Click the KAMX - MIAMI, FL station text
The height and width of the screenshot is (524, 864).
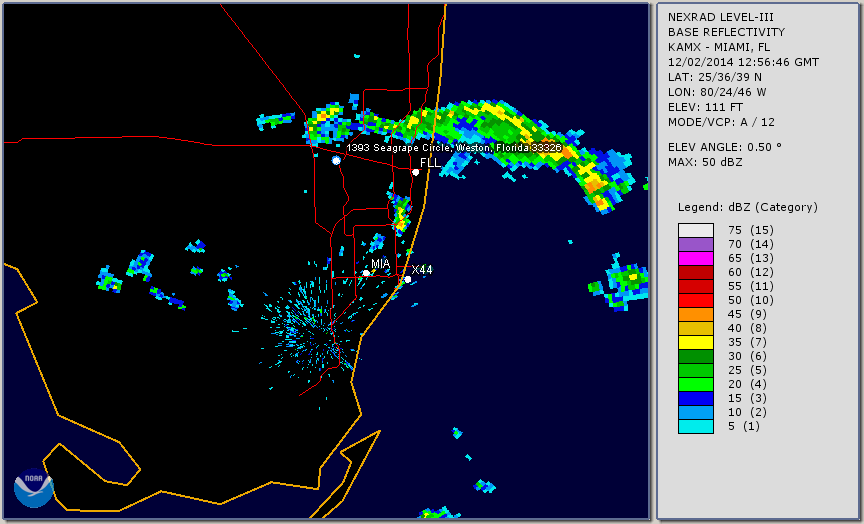click(x=719, y=47)
